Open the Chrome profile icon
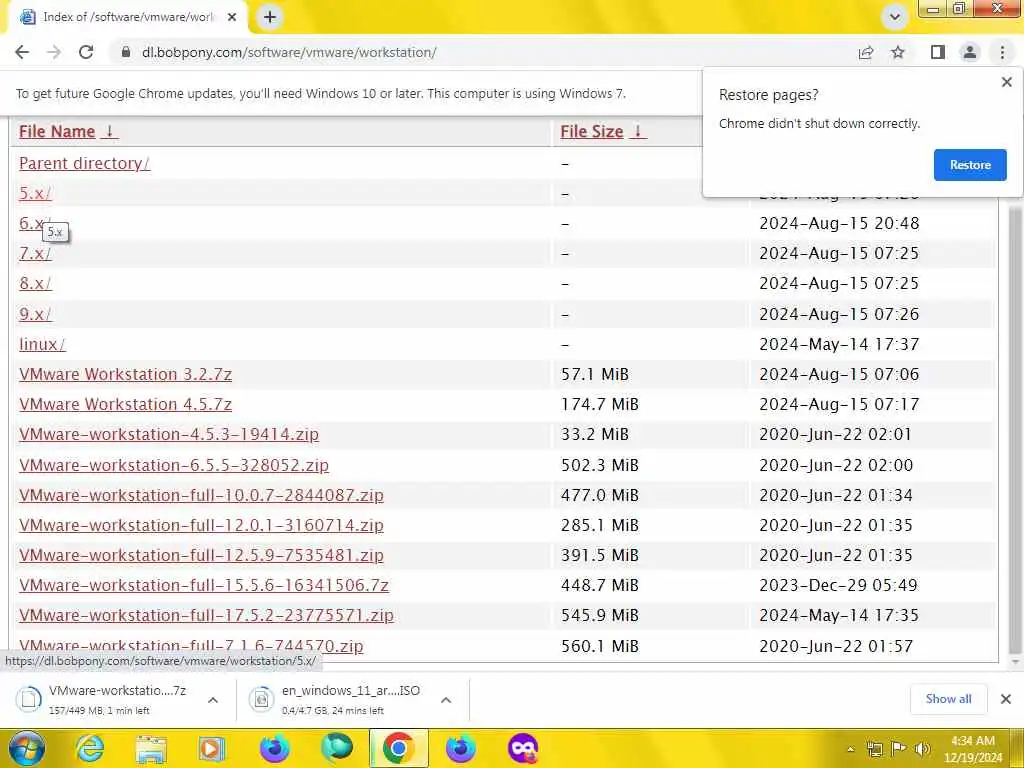The width and height of the screenshot is (1024, 768). tap(970, 52)
